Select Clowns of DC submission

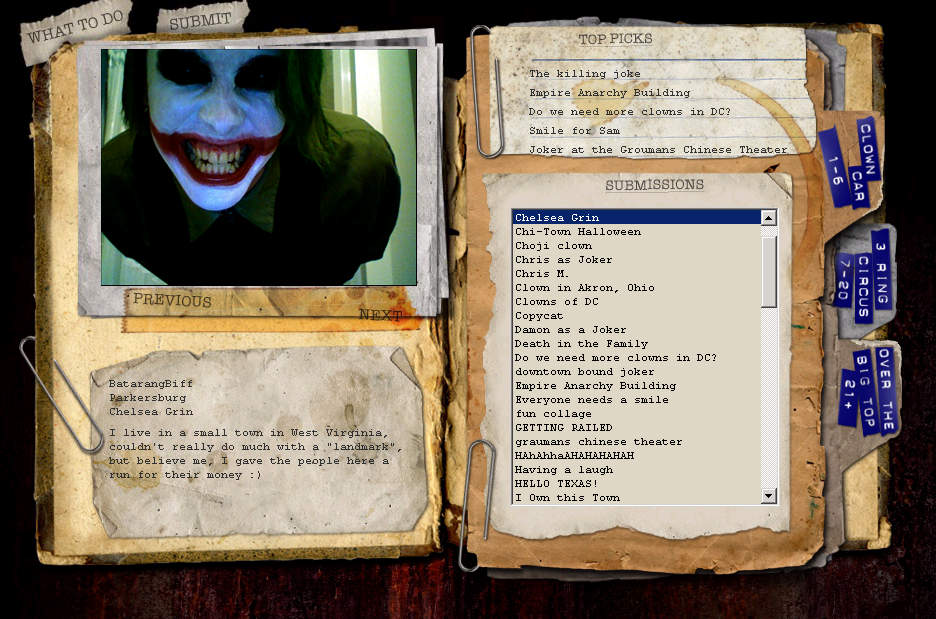[x=637, y=301]
